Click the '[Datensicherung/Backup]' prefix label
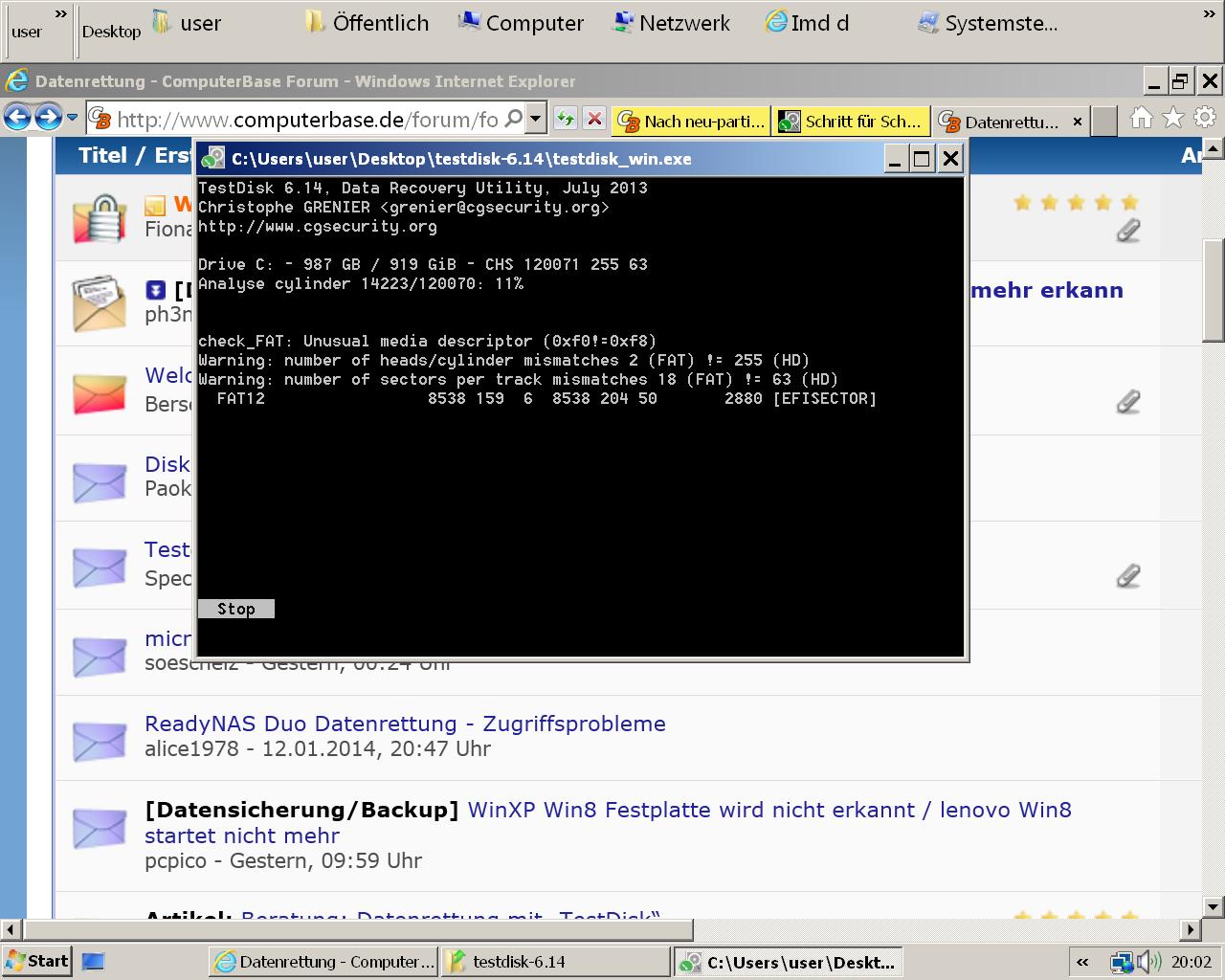The height and width of the screenshot is (980, 1225). (301, 810)
